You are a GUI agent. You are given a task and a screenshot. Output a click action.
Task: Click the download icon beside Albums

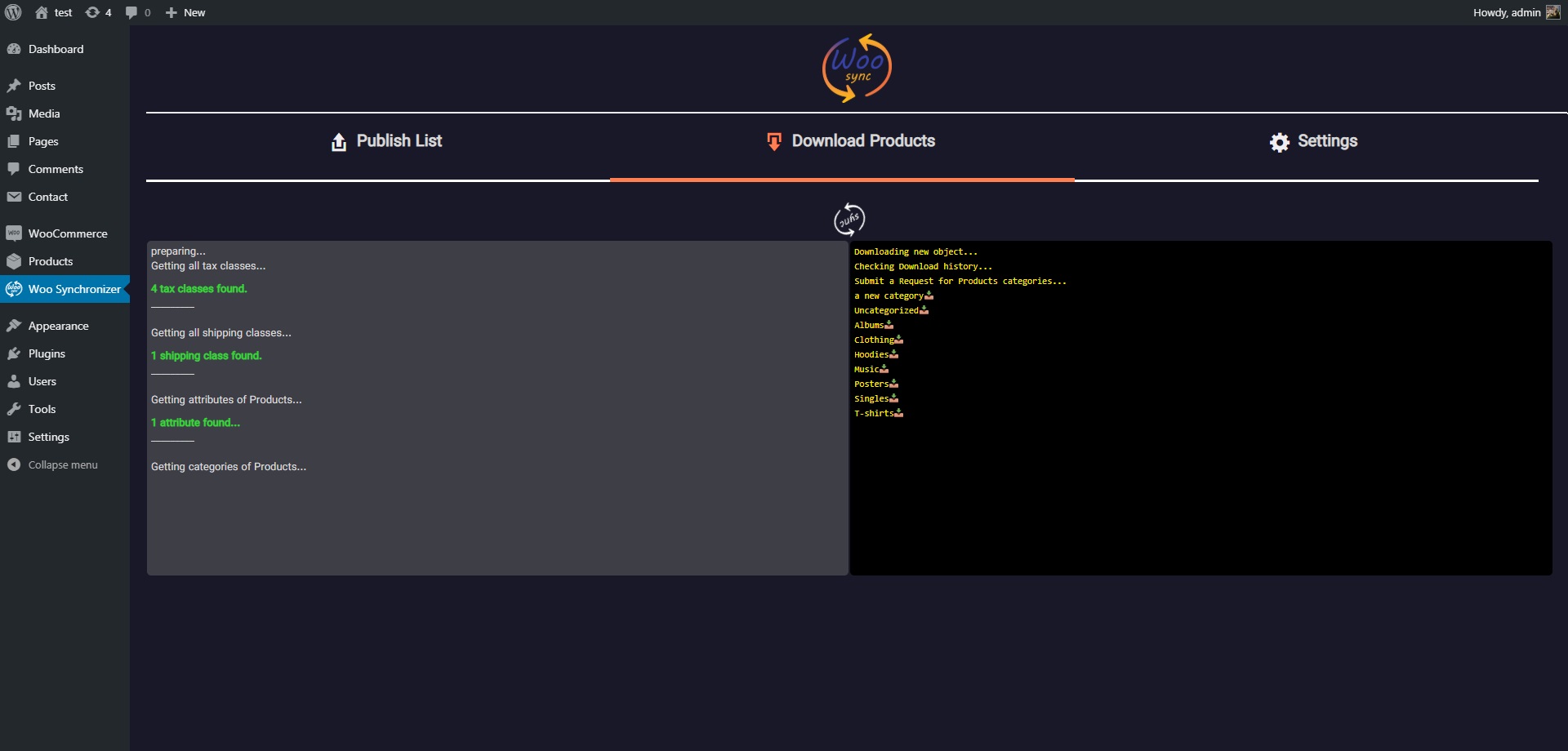click(889, 325)
